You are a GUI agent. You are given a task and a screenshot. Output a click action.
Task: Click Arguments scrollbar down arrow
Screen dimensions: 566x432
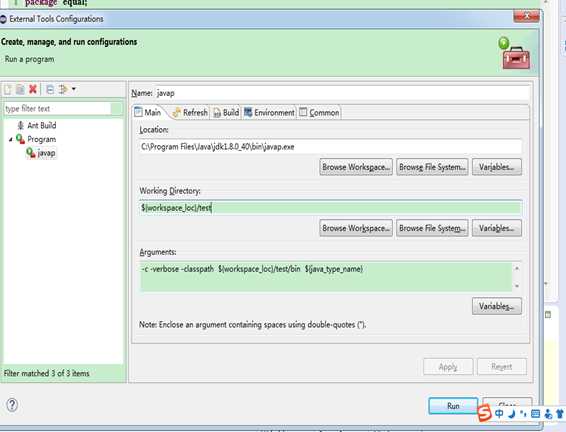517,286
